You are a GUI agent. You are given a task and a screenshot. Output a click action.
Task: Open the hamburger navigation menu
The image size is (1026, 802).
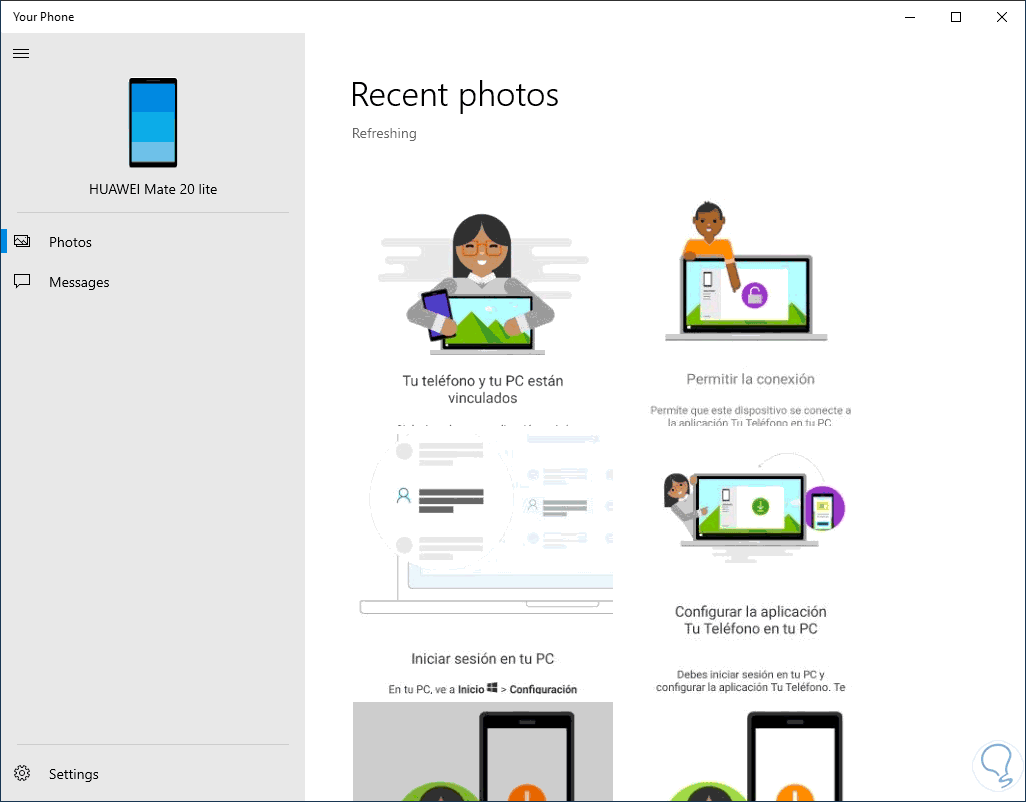pos(21,54)
